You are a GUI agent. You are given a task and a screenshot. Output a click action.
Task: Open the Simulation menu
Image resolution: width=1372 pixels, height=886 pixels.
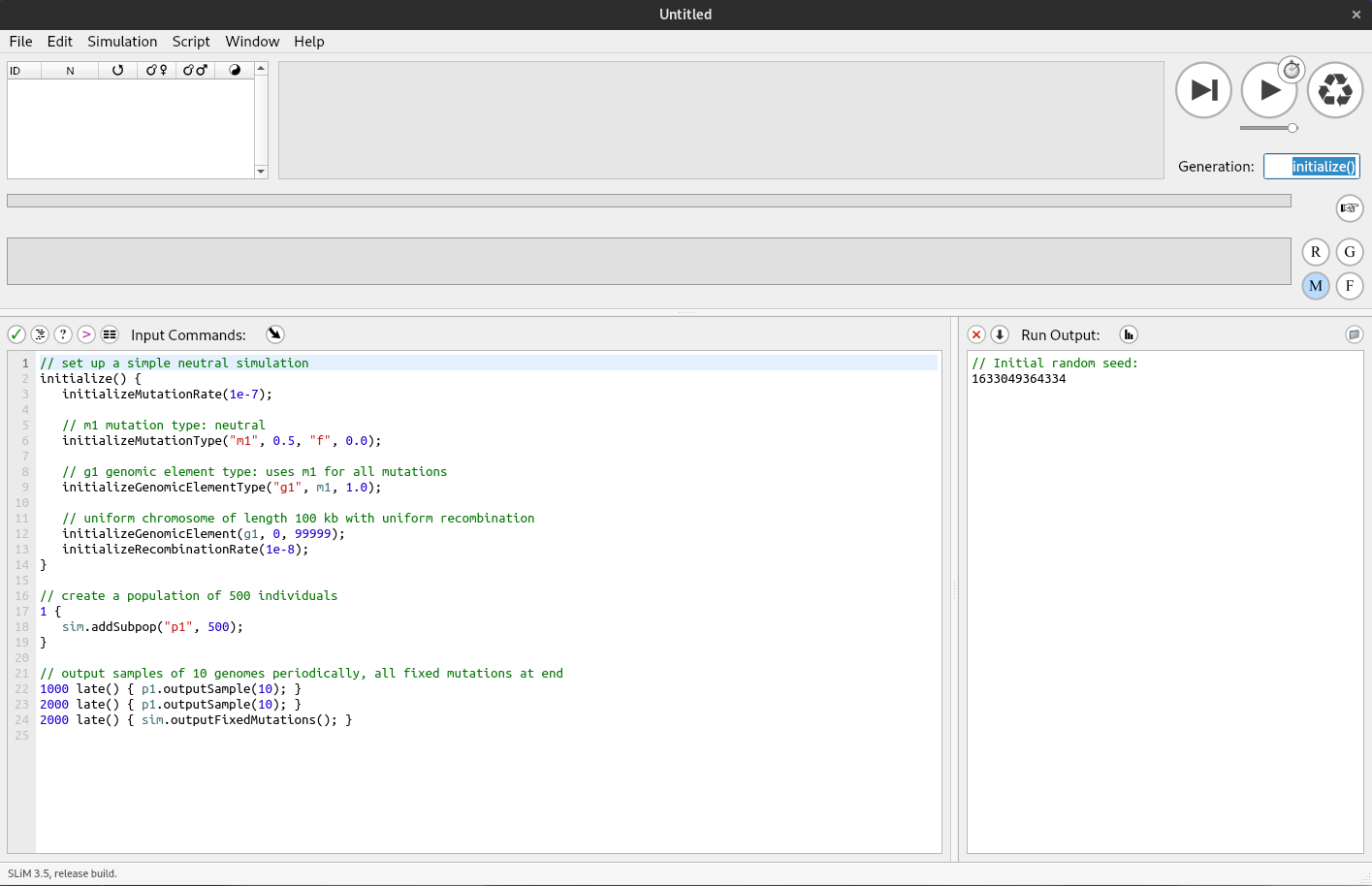point(122,42)
